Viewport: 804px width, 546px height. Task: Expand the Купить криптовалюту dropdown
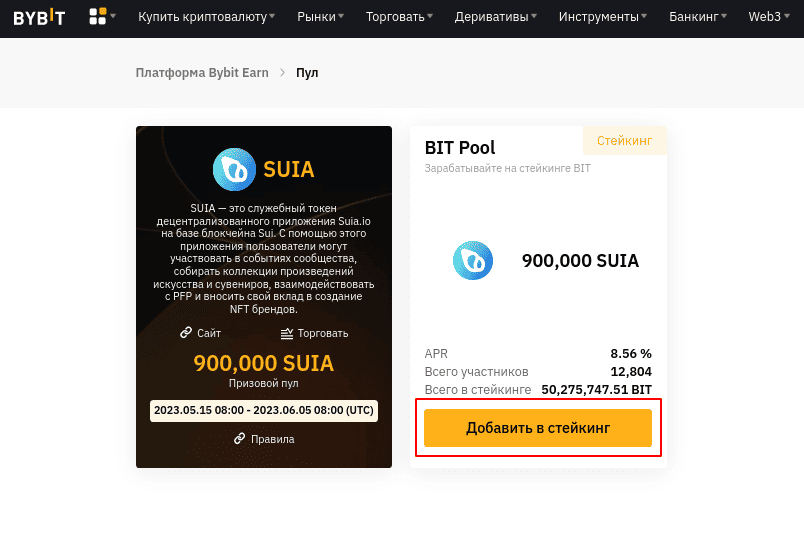pyautogui.click(x=206, y=17)
